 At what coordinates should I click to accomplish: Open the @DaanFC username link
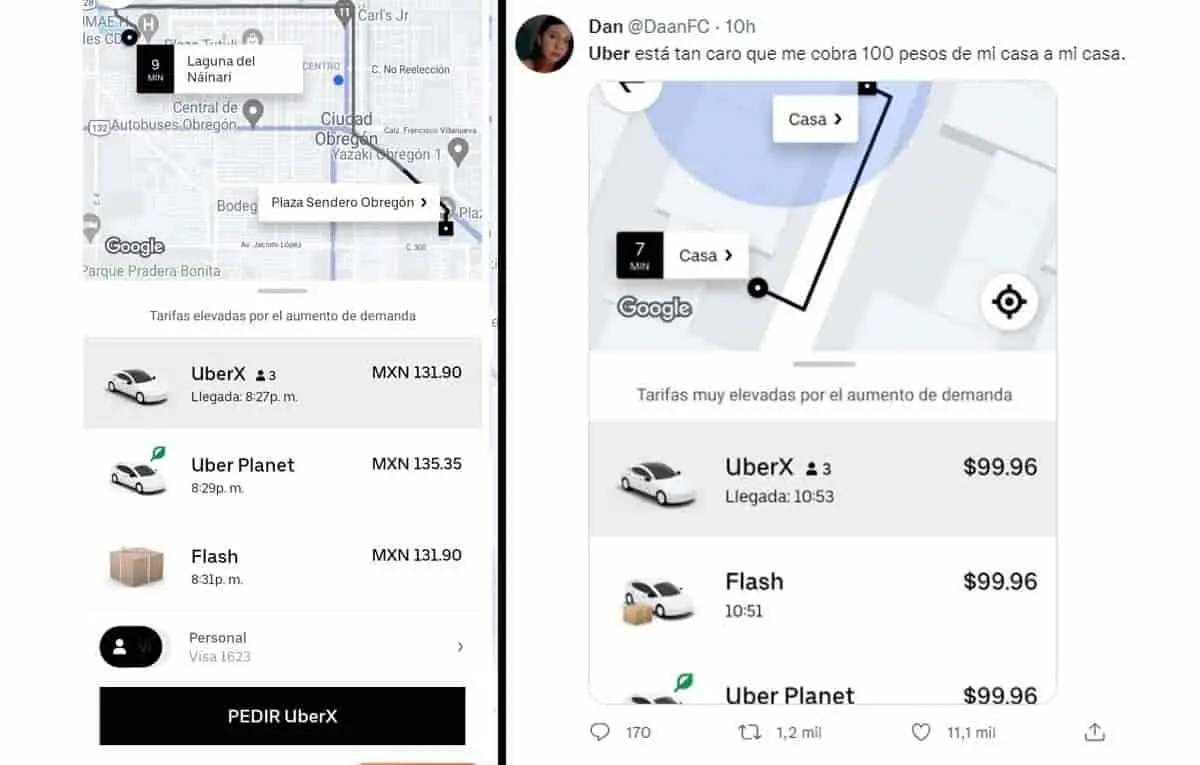(x=670, y=26)
